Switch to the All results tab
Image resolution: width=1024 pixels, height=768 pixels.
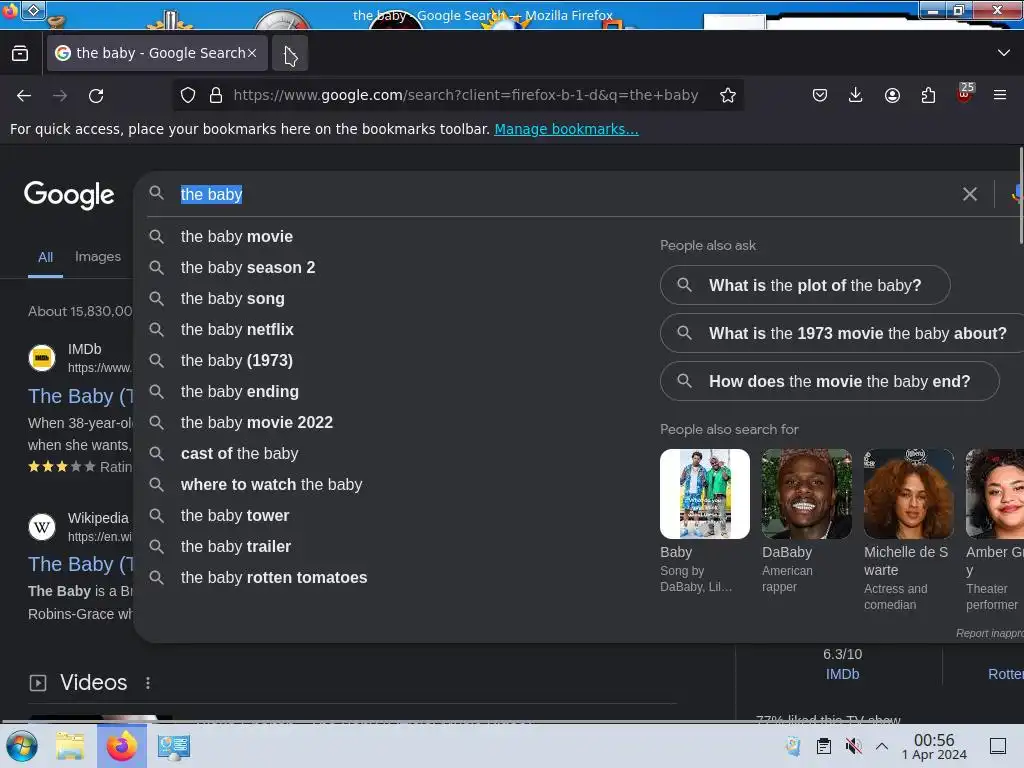click(x=45, y=257)
